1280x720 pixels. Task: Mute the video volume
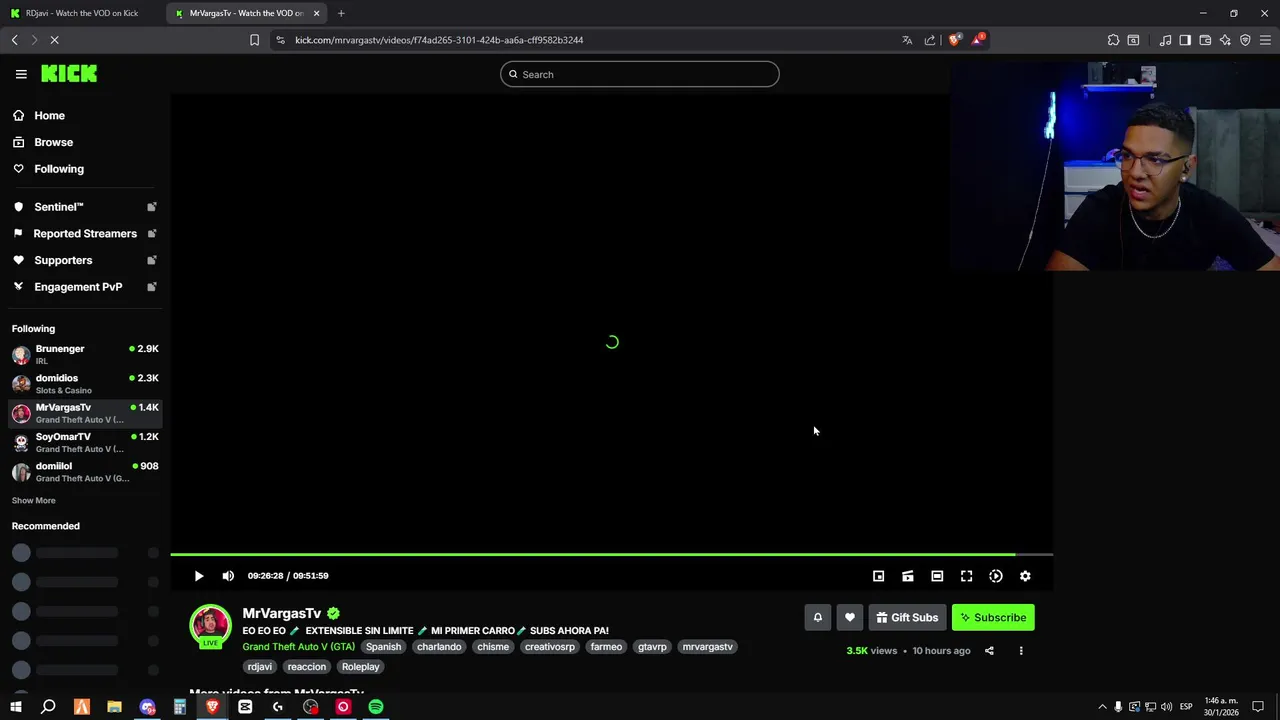pyautogui.click(x=228, y=576)
